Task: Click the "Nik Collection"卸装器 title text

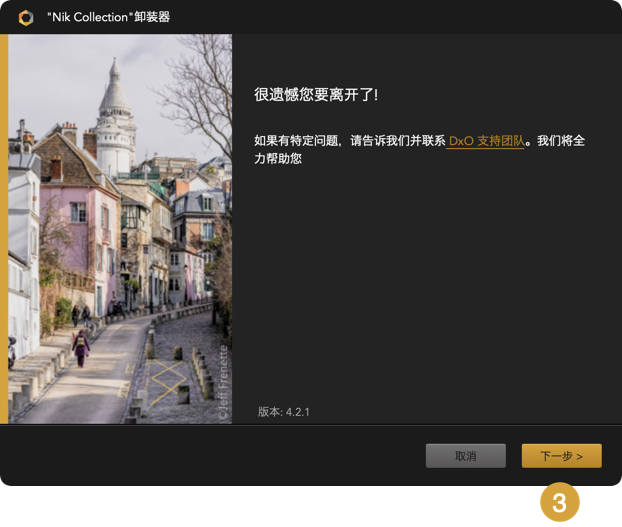Action: (109, 17)
